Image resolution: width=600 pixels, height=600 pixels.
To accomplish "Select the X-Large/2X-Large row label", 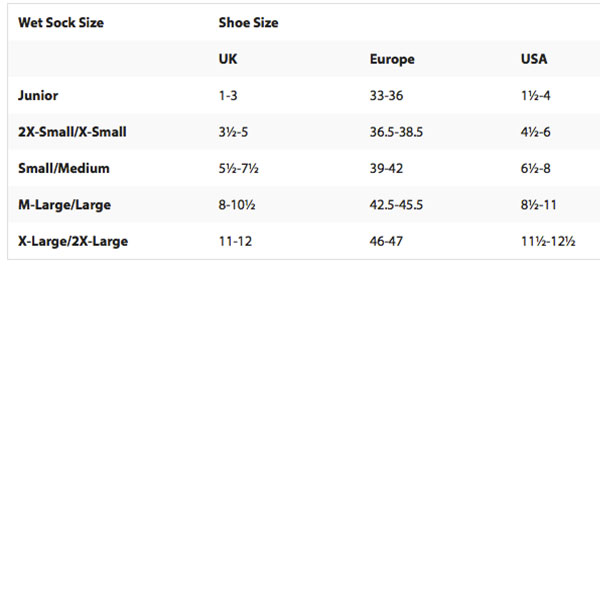I will pyautogui.click(x=73, y=241).
